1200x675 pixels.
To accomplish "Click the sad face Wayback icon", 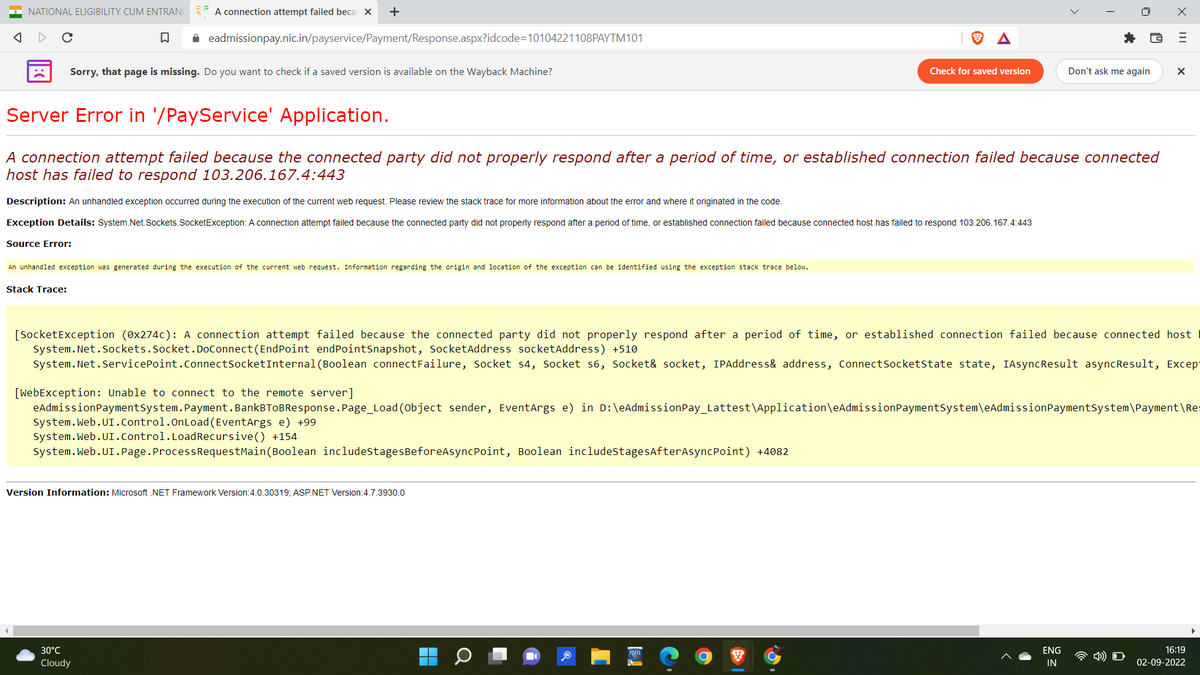I will click(38, 71).
